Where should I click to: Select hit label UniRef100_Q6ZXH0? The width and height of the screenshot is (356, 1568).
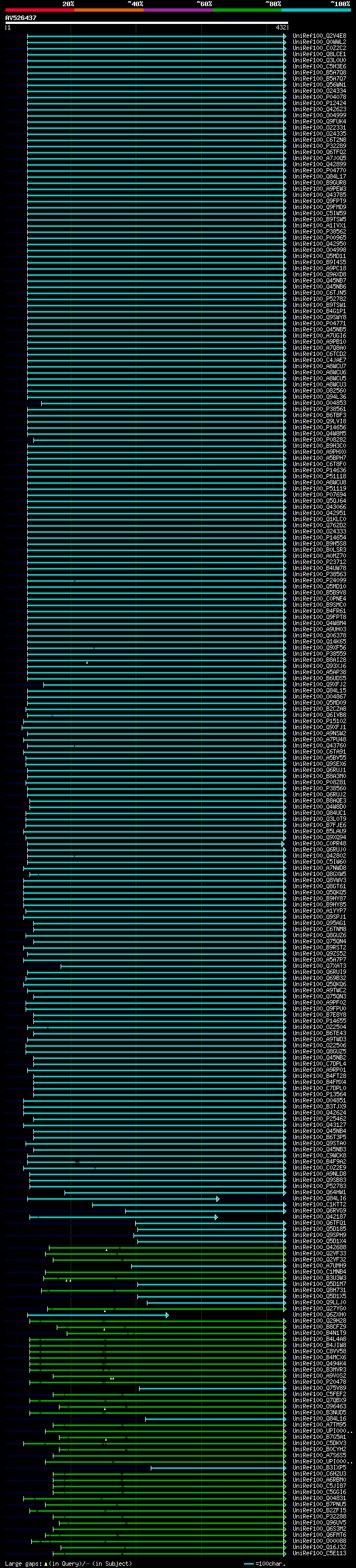[319, 1314]
